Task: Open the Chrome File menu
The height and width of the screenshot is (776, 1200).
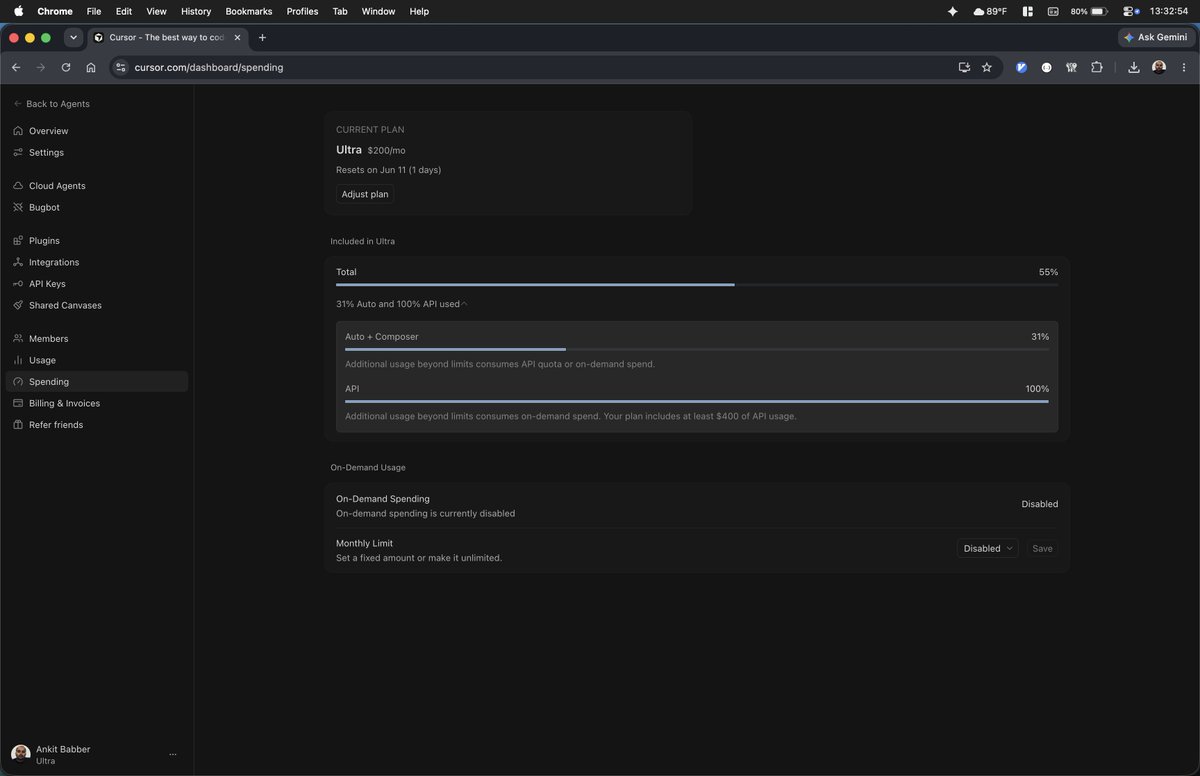Action: 94,11
